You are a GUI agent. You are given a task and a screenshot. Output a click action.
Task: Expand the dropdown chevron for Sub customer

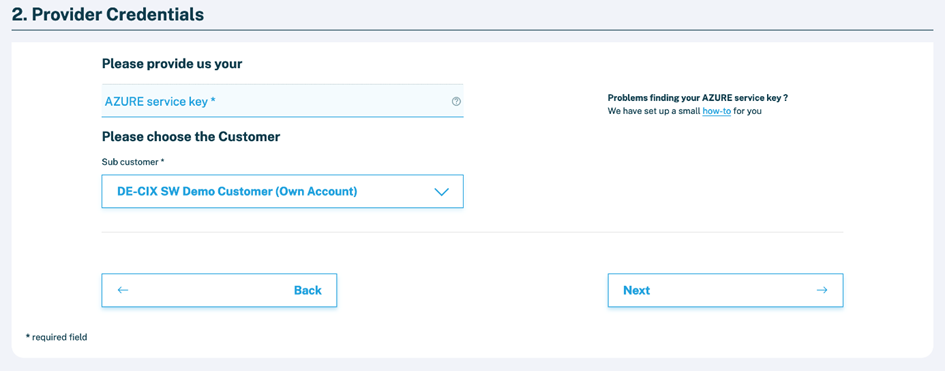tap(442, 192)
